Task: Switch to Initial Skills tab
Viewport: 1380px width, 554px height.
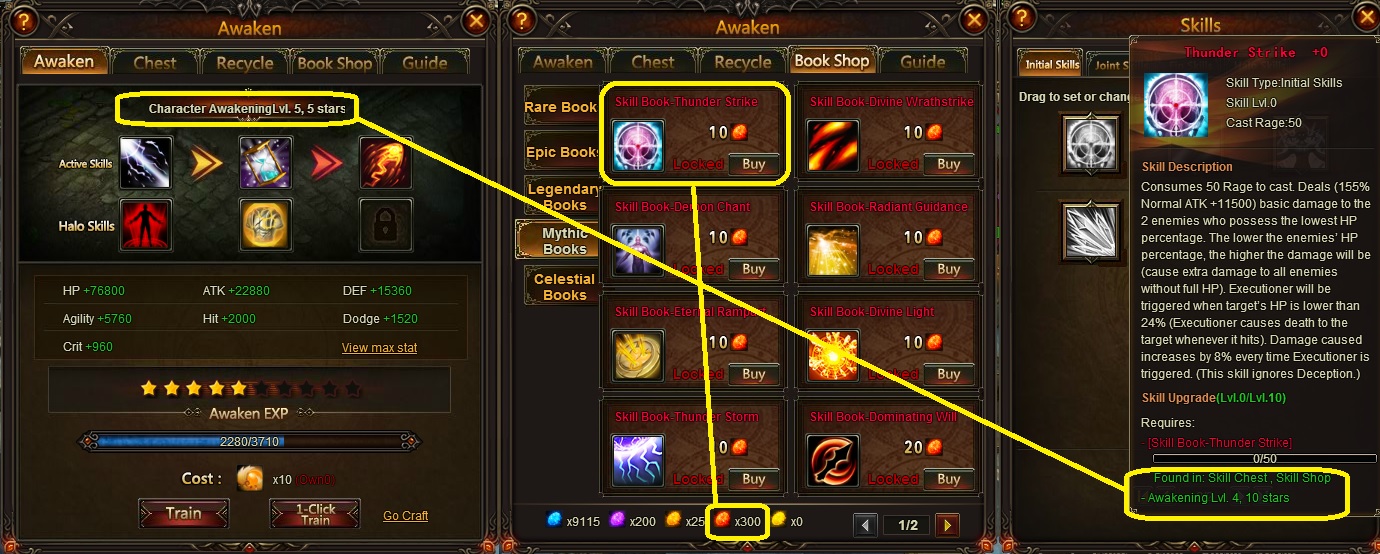Action: (1052, 65)
